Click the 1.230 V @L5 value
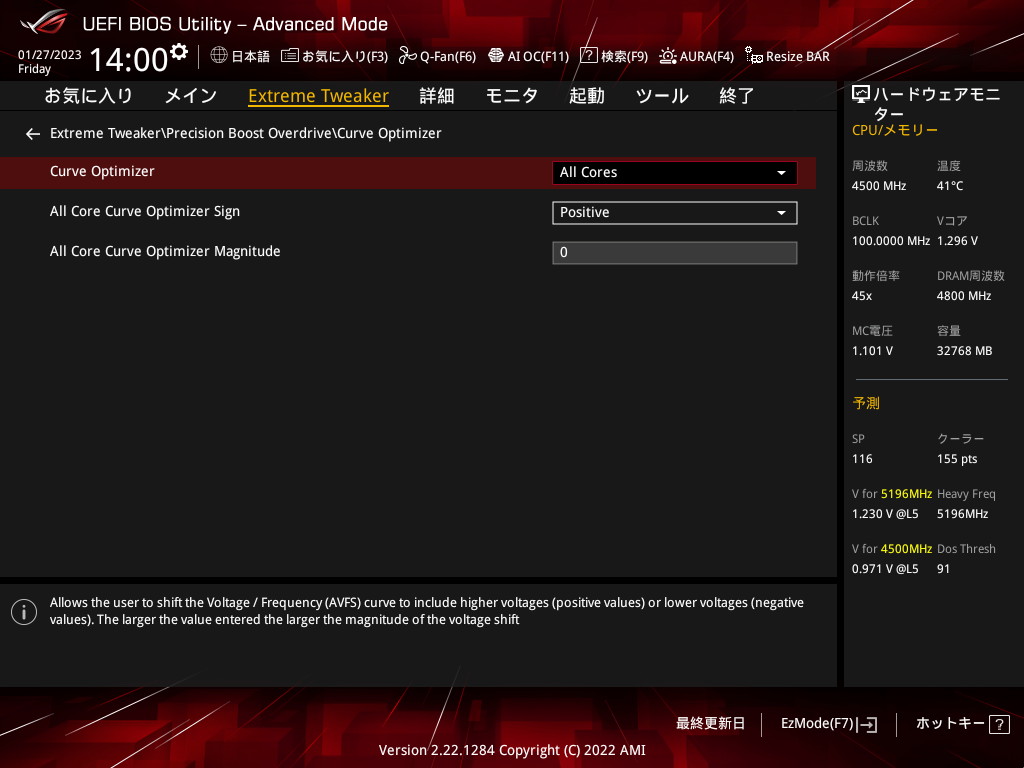The height and width of the screenshot is (768, 1024). click(885, 514)
